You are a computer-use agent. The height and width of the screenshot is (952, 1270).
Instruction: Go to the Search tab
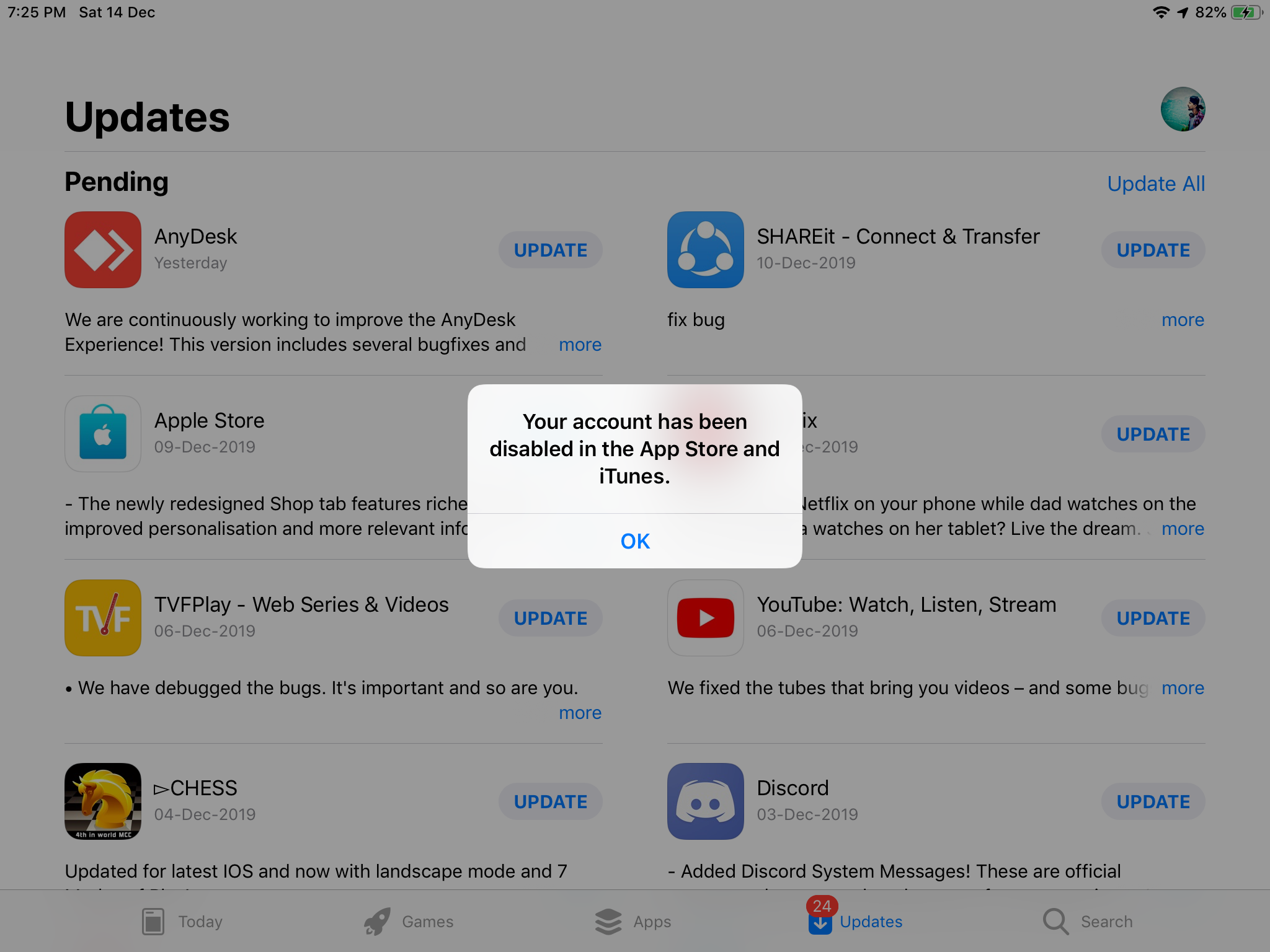(x=1088, y=922)
